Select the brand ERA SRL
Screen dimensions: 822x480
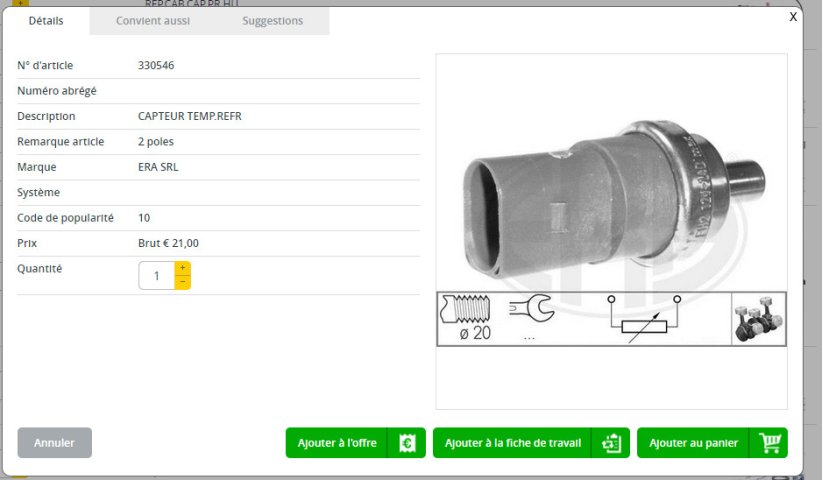158,167
